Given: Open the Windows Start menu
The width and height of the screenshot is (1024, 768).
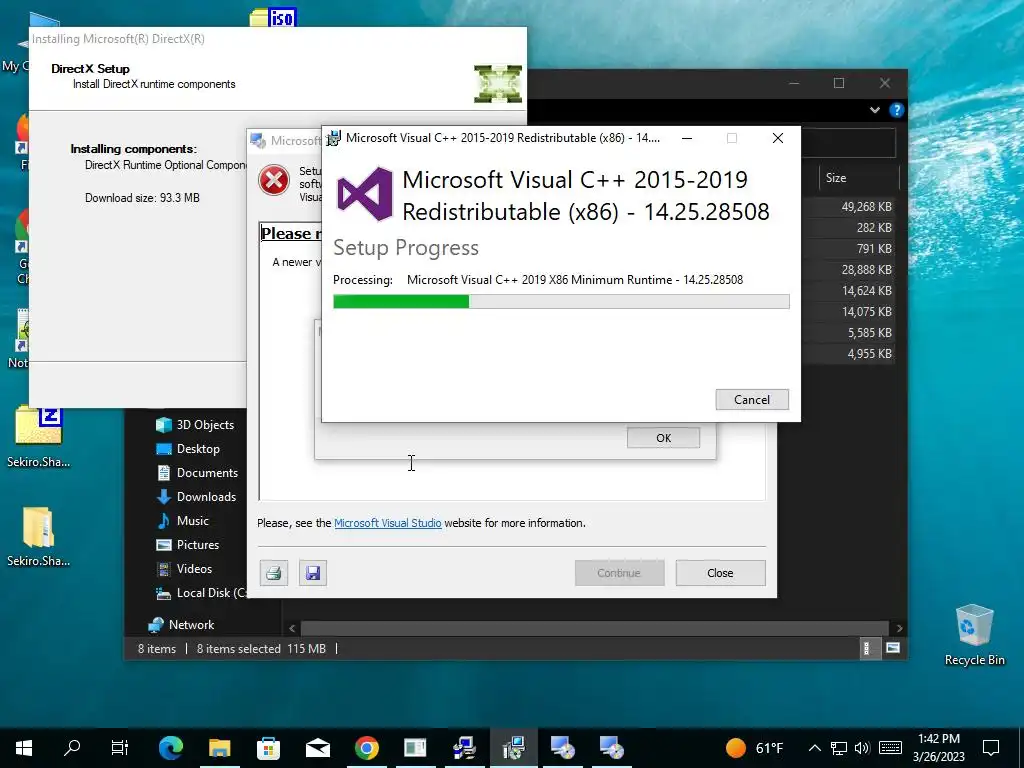Looking at the screenshot, I should pyautogui.click(x=24, y=748).
